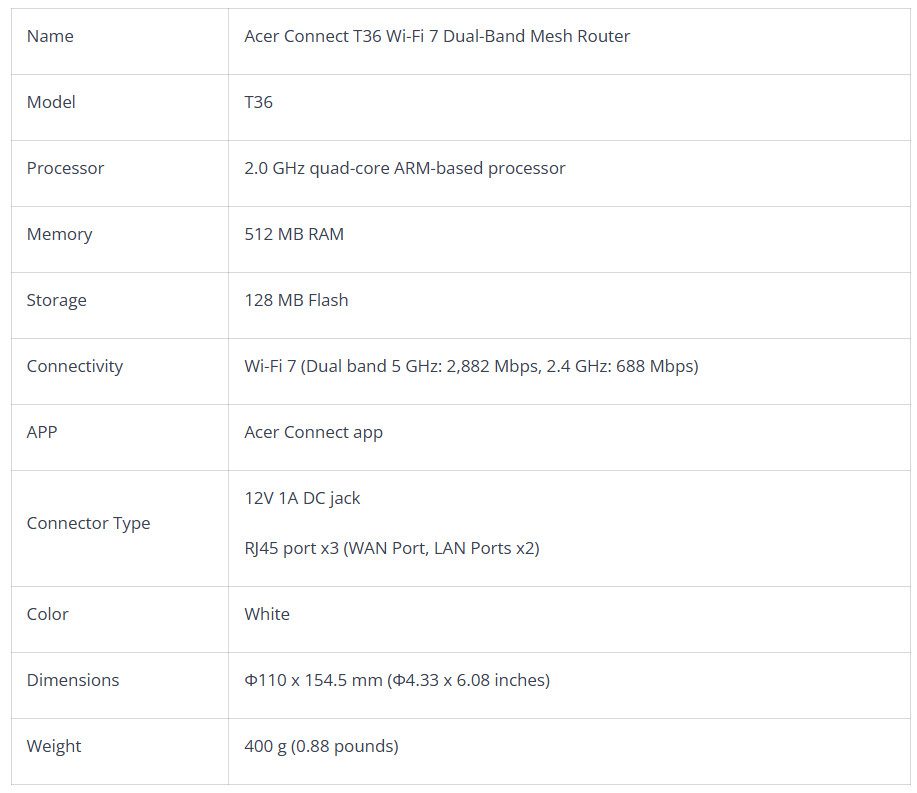Image resolution: width=917 pixels, height=793 pixels.
Task: Click the 12V 1A DC jack text
Action: coord(302,499)
